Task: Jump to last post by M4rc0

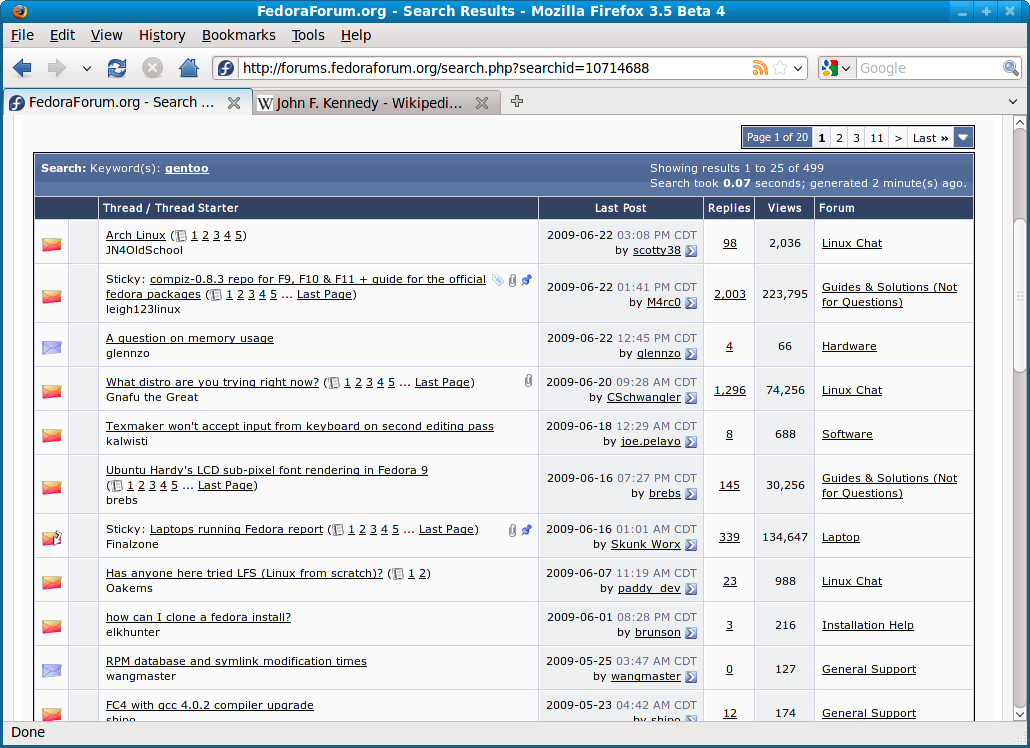Action: (691, 303)
